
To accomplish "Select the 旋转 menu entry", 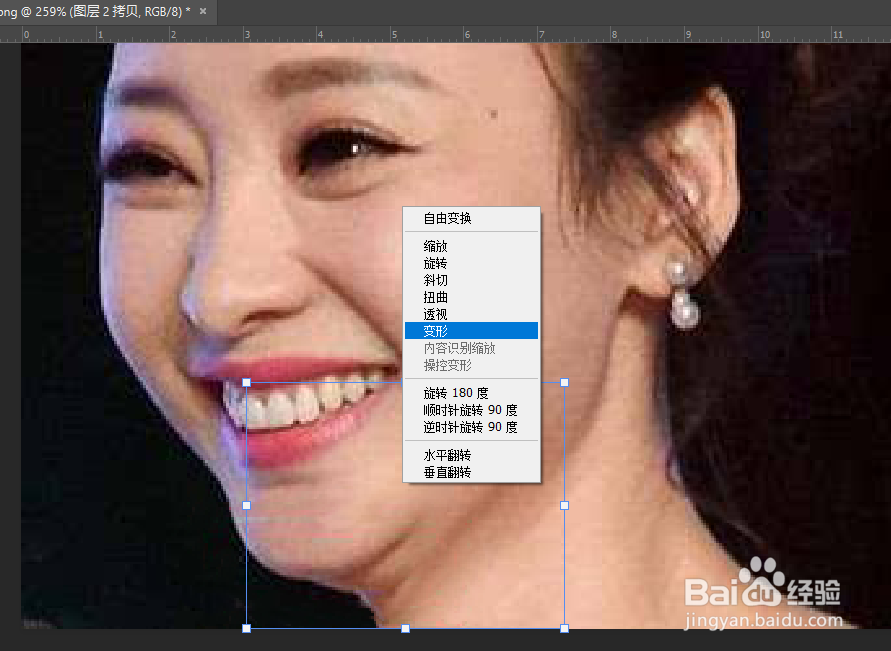I will click(471, 263).
